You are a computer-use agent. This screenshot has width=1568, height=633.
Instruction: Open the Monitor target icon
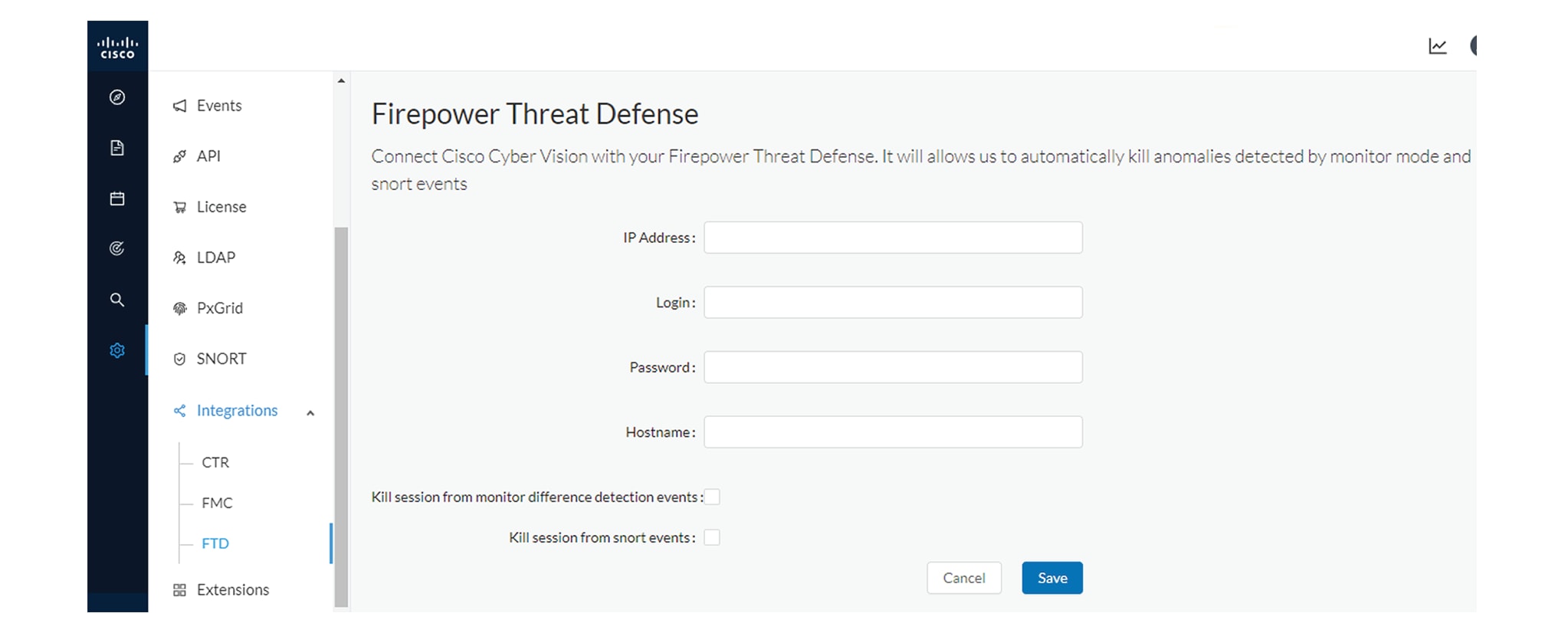click(117, 248)
